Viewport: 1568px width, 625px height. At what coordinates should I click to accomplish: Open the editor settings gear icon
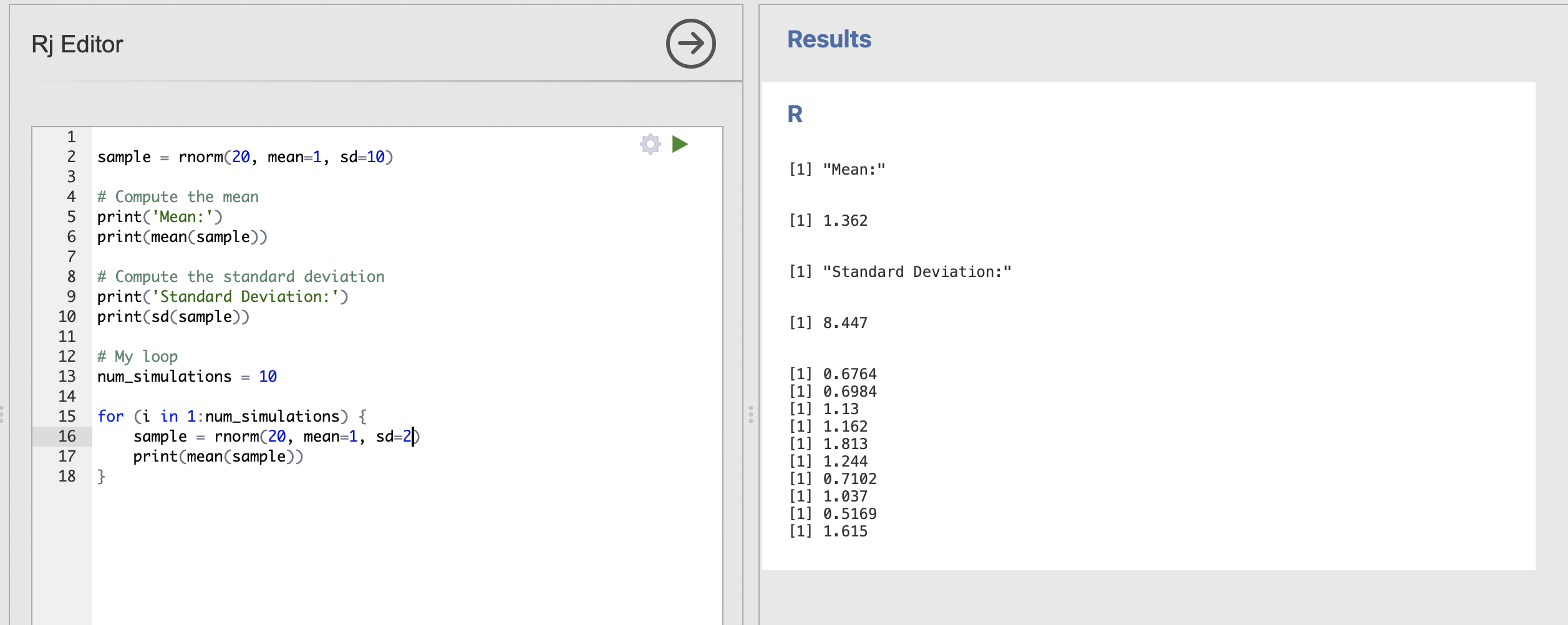[650, 144]
